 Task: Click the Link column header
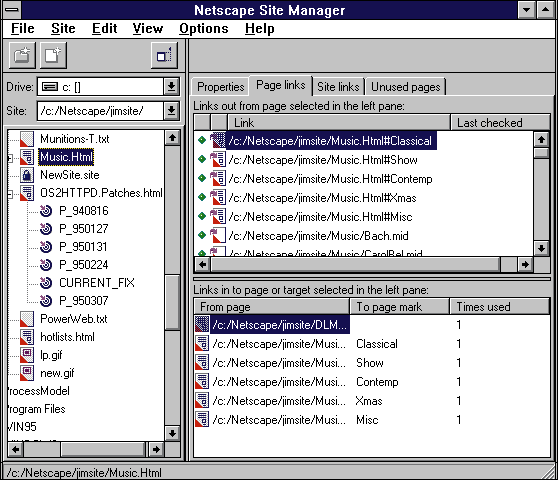339,123
